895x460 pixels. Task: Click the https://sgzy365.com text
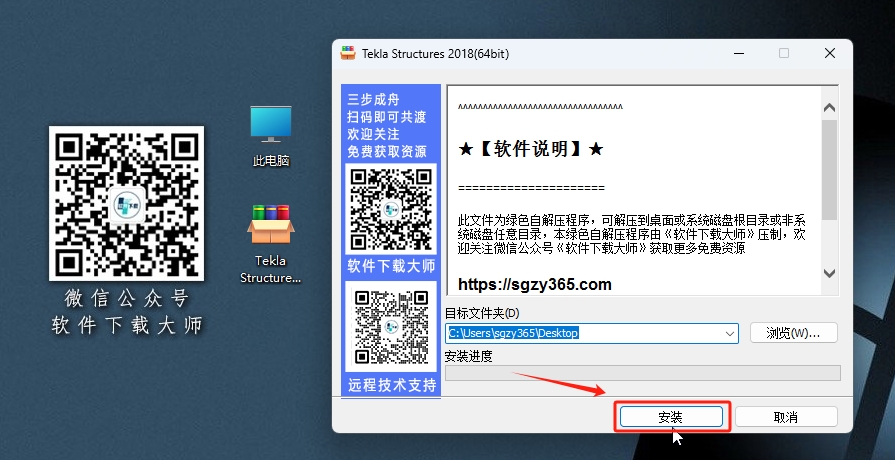tap(534, 284)
